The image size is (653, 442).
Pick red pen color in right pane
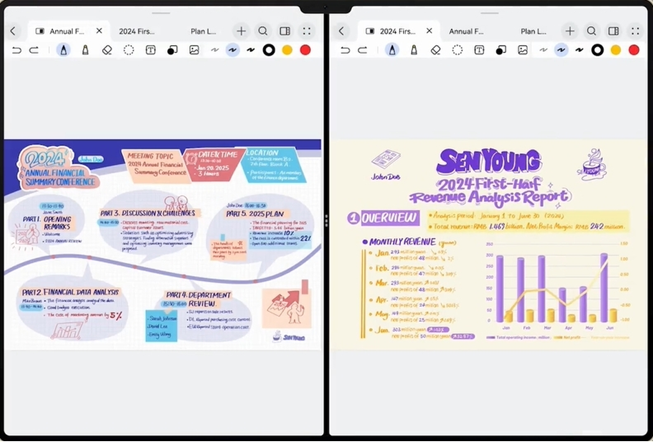point(634,50)
